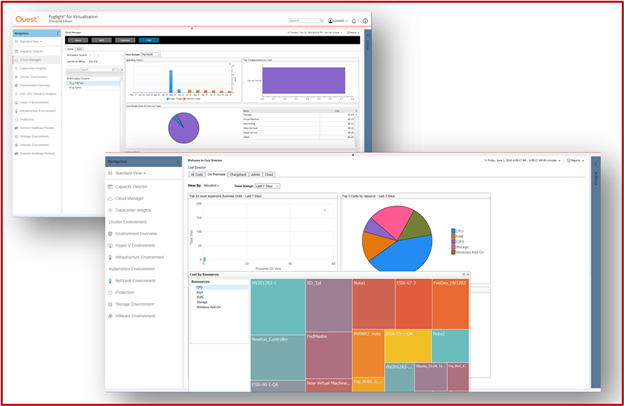Maximize the Cost by Resources popup
Screen dimensions: 624x406
pos(464,275)
